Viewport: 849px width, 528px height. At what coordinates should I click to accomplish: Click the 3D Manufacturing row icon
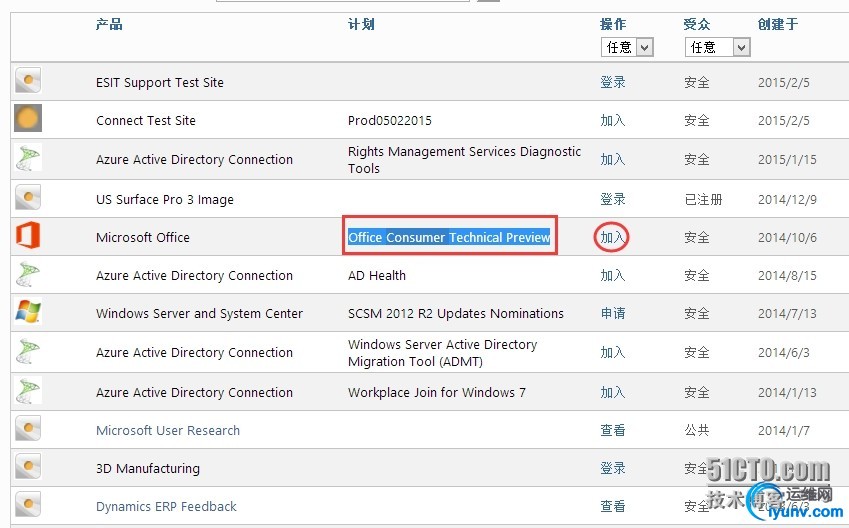pyautogui.click(x=28, y=467)
